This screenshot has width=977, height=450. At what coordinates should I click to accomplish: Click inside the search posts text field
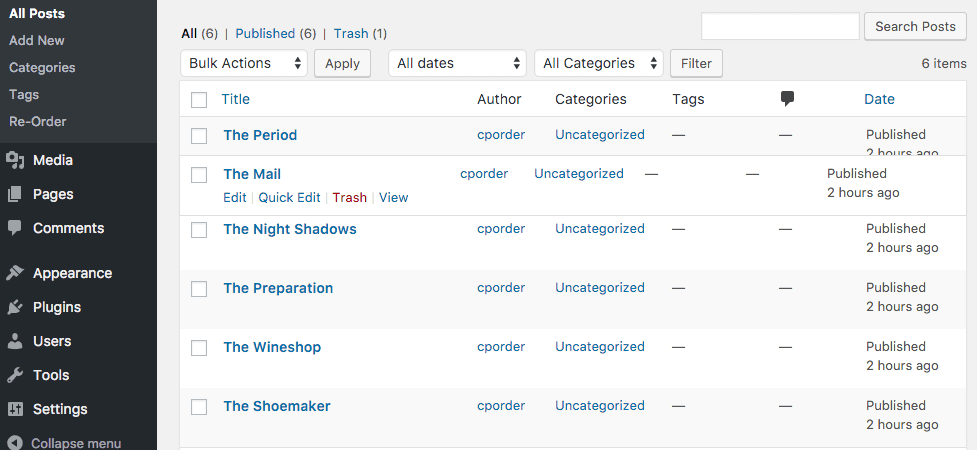[780, 26]
